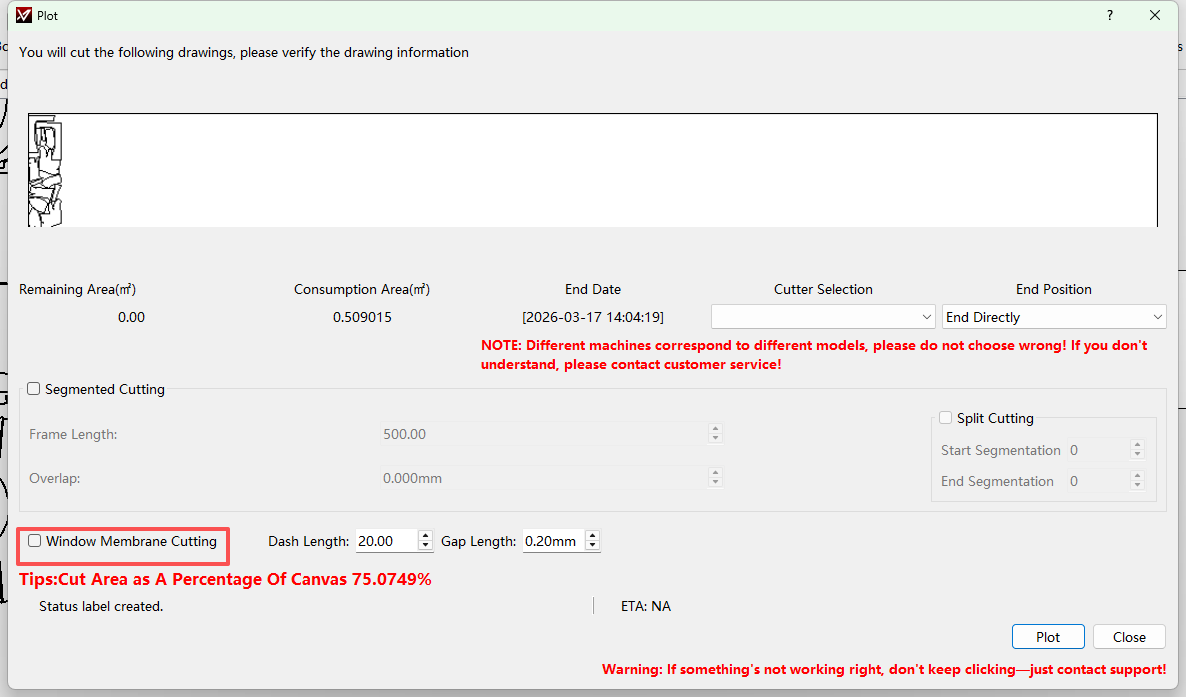Increase Dash Length using the up arrow
The width and height of the screenshot is (1186, 697).
[x=425, y=536]
